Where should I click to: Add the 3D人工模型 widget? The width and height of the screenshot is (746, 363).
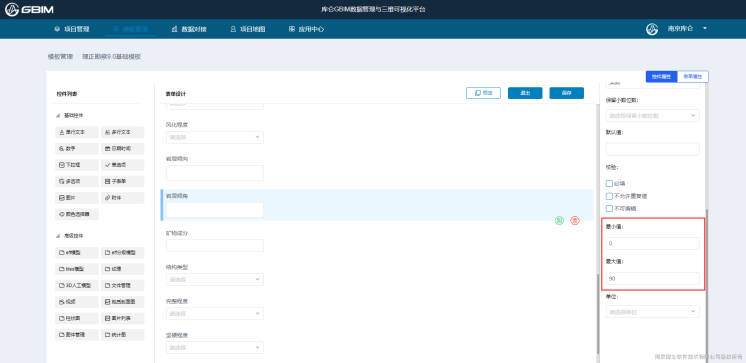click(77, 285)
